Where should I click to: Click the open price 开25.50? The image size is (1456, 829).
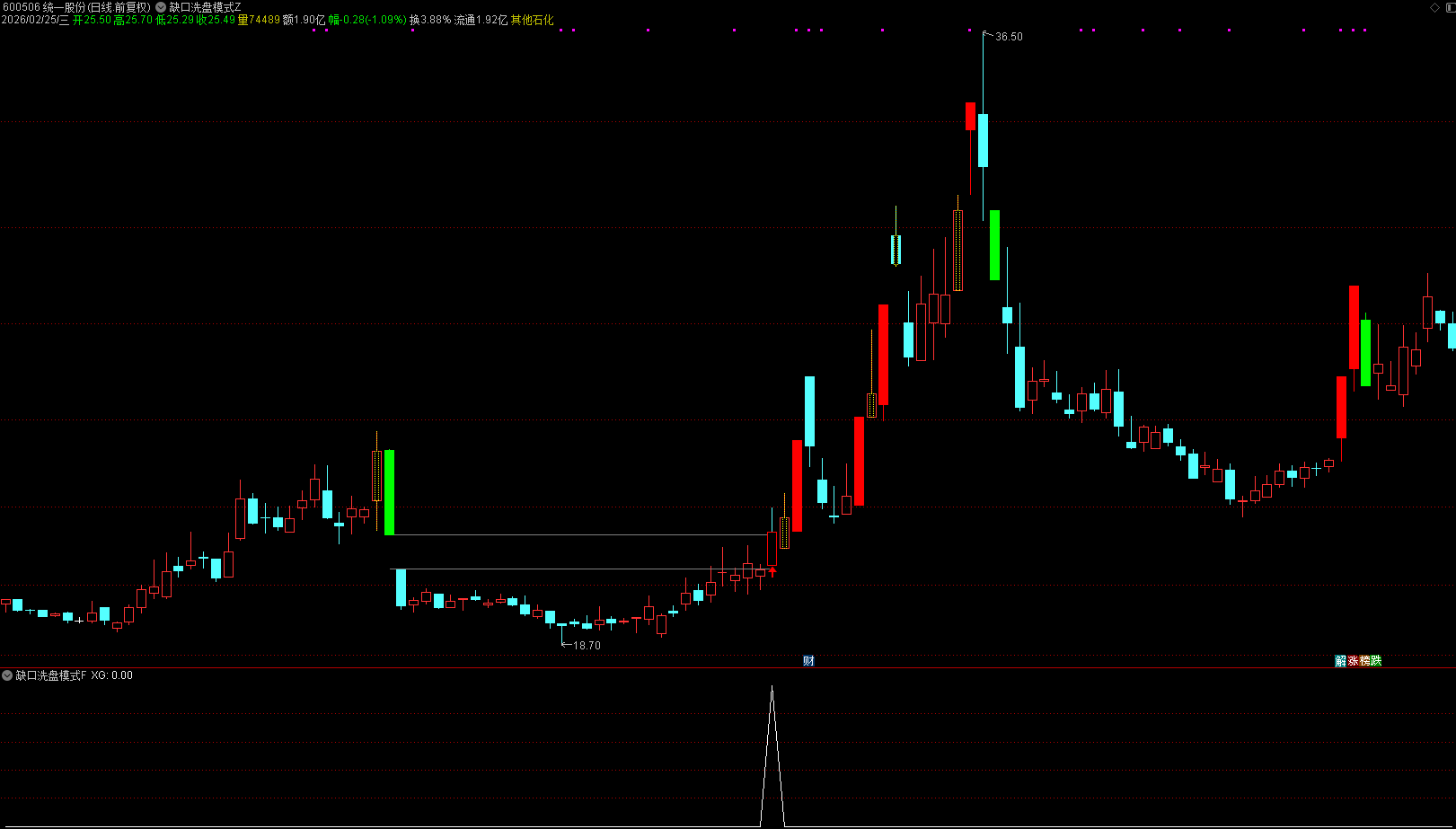(92, 20)
